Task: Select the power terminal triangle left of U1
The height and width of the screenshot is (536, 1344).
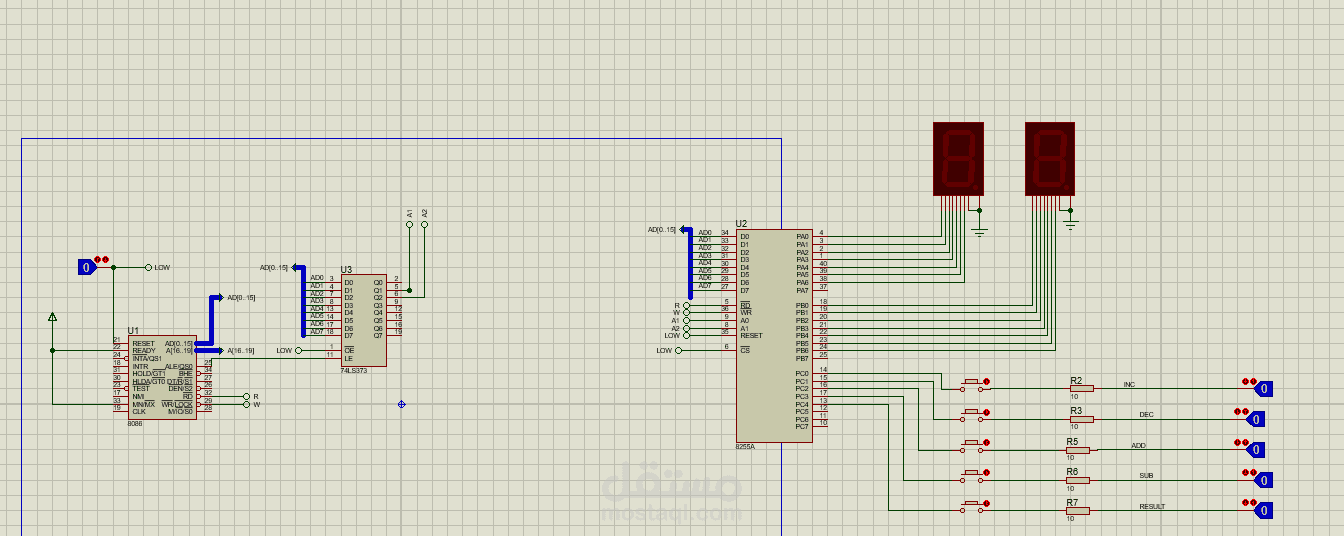Action: pos(52,317)
